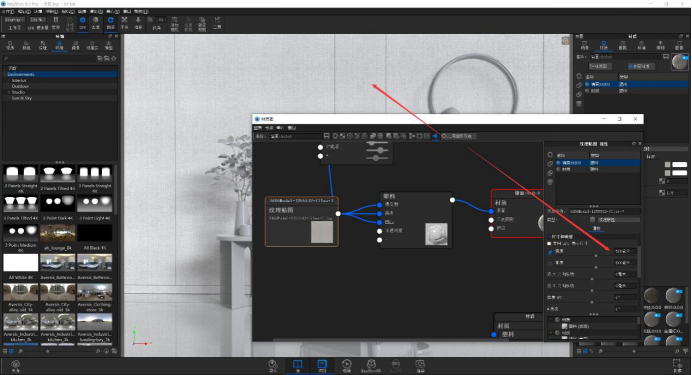
Task: Select the texture map node in the graph
Action: coord(301,221)
